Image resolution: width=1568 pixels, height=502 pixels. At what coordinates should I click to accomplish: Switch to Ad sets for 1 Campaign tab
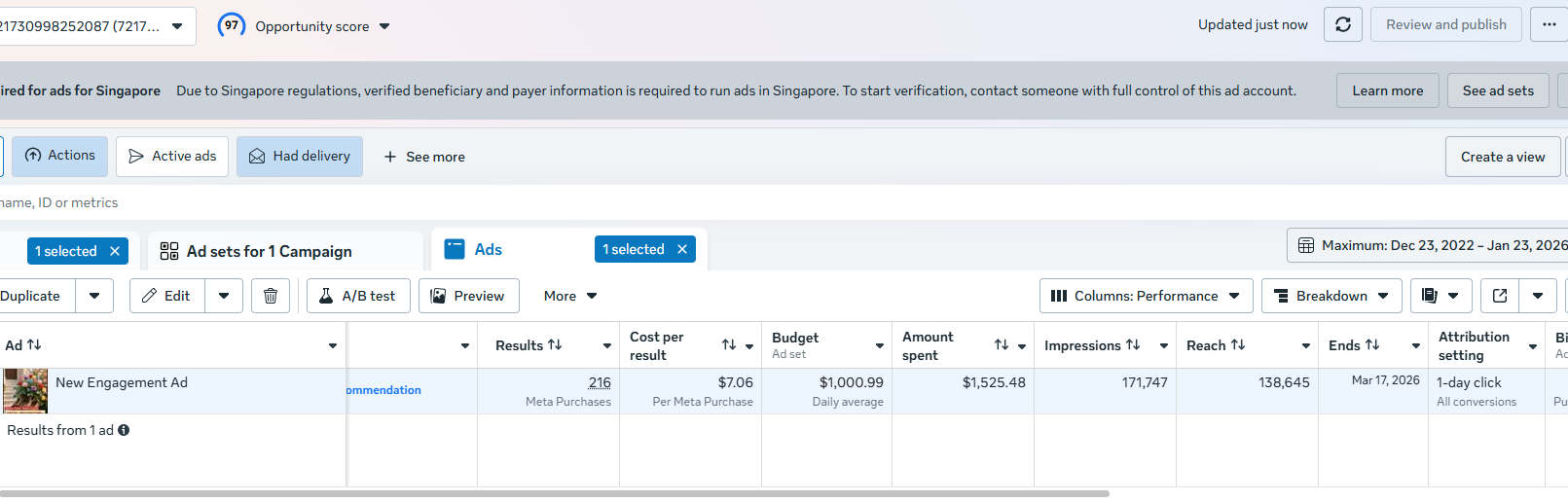pos(269,252)
